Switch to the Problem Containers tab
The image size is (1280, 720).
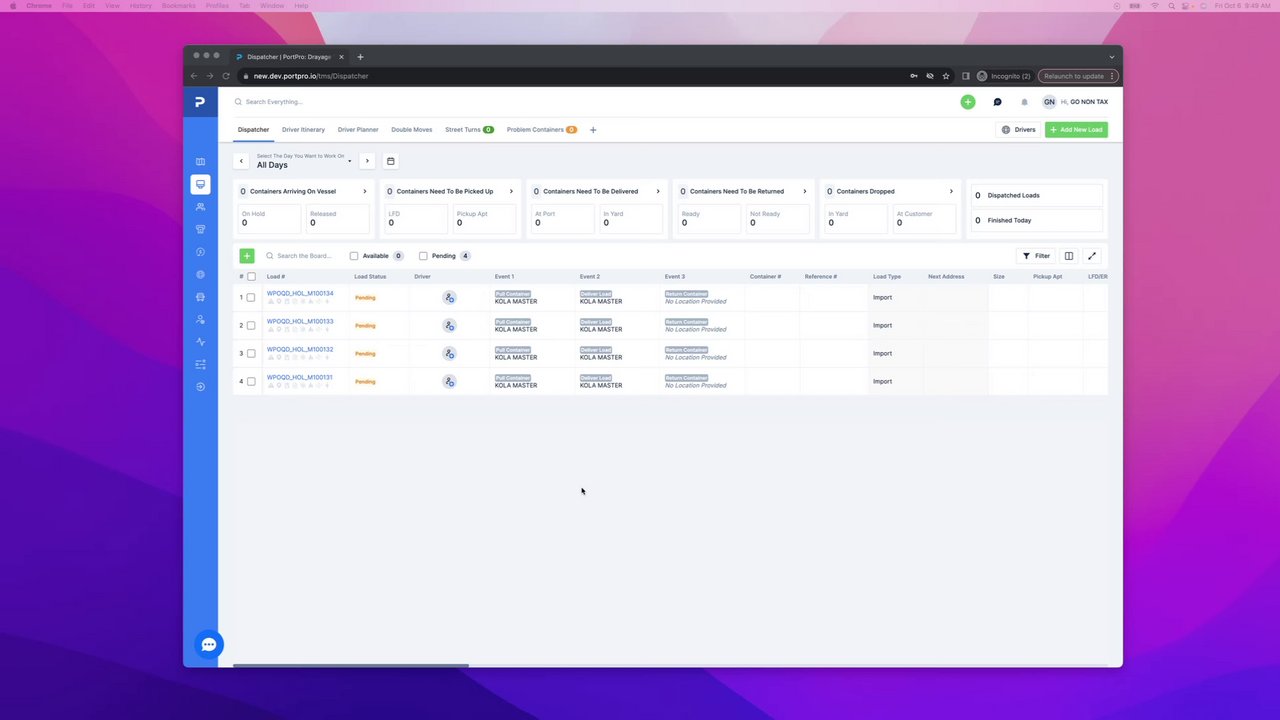click(541, 130)
